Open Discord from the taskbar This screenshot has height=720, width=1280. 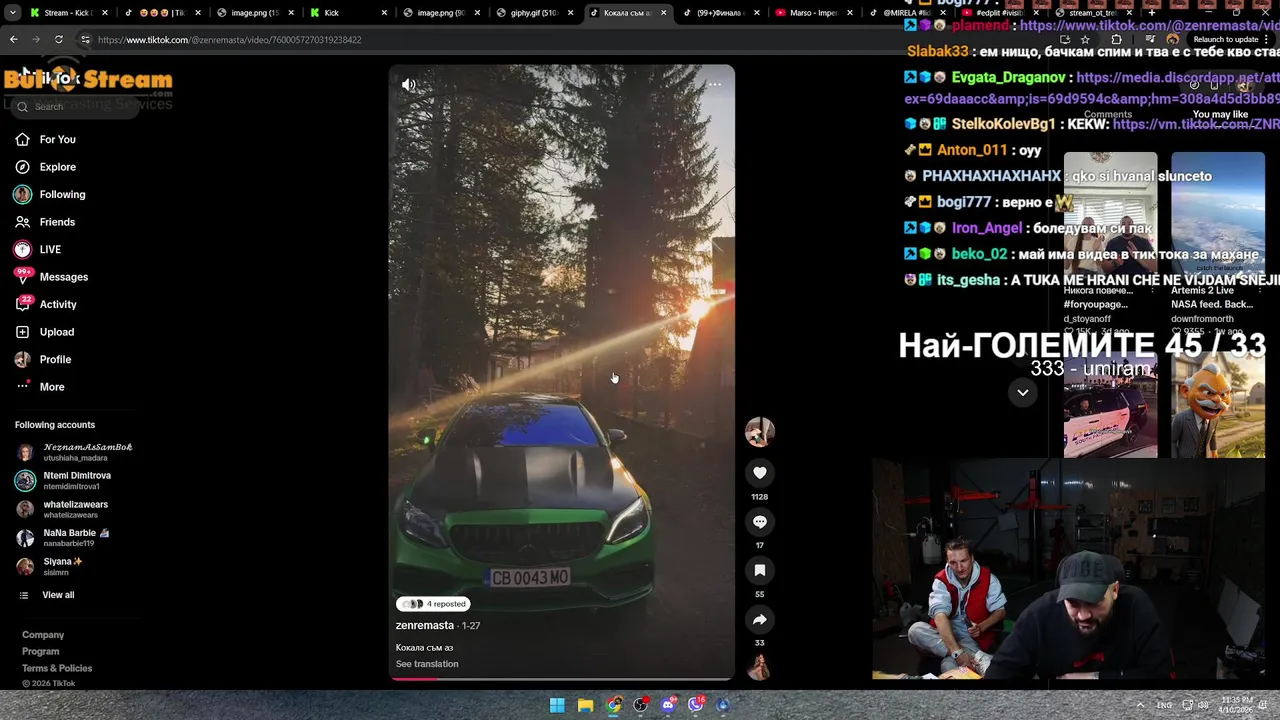click(668, 705)
